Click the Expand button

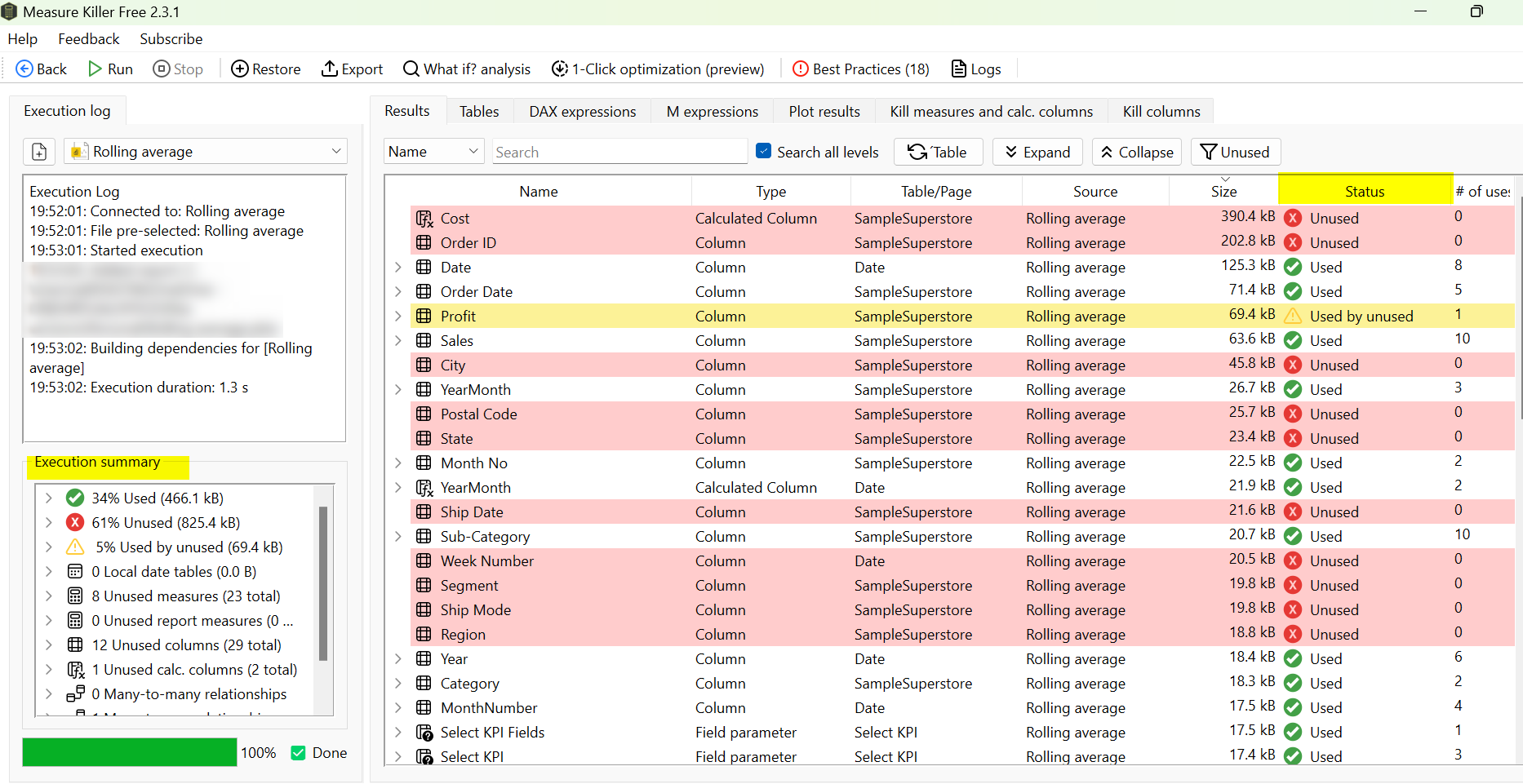coord(1037,152)
